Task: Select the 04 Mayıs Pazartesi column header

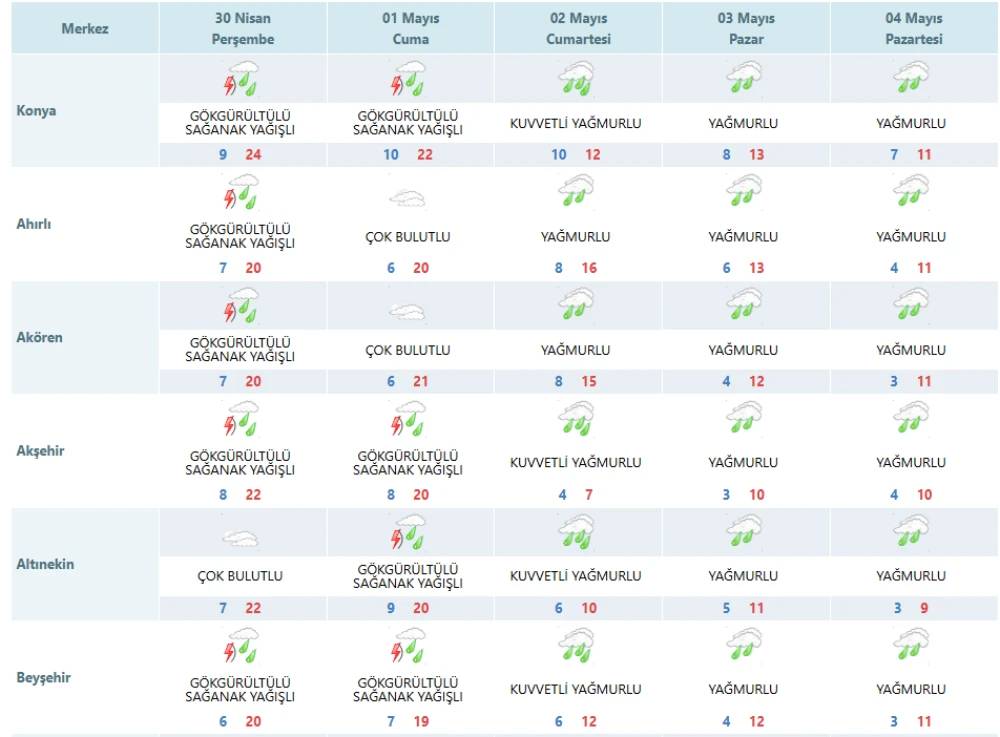Action: [x=913, y=29]
